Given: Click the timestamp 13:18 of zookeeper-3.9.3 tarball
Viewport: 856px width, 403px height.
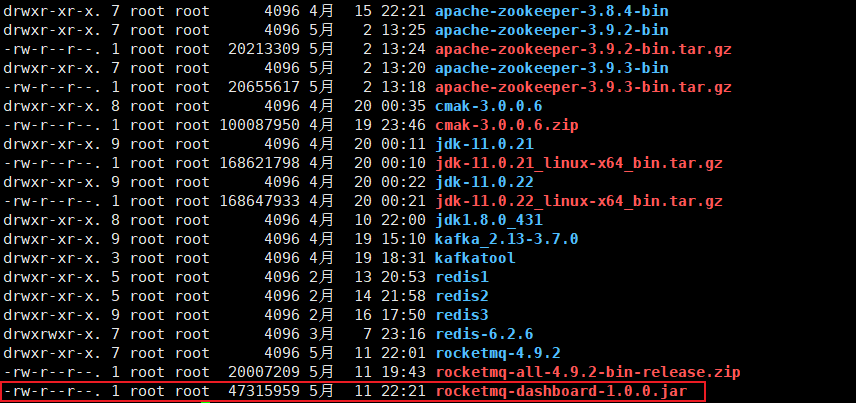Looking at the screenshot, I should 403,87.
